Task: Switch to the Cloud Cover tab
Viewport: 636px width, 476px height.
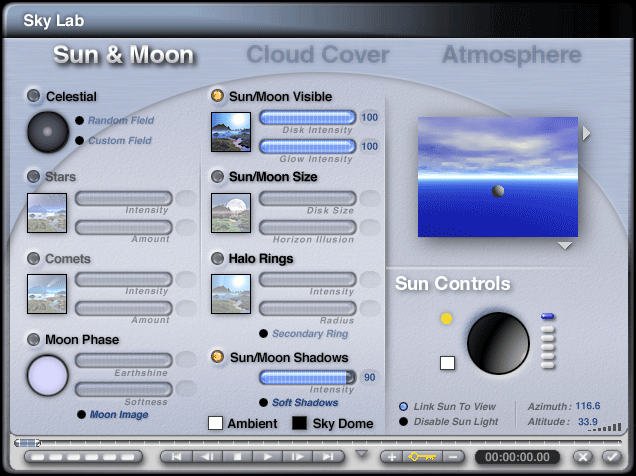Action: click(316, 54)
